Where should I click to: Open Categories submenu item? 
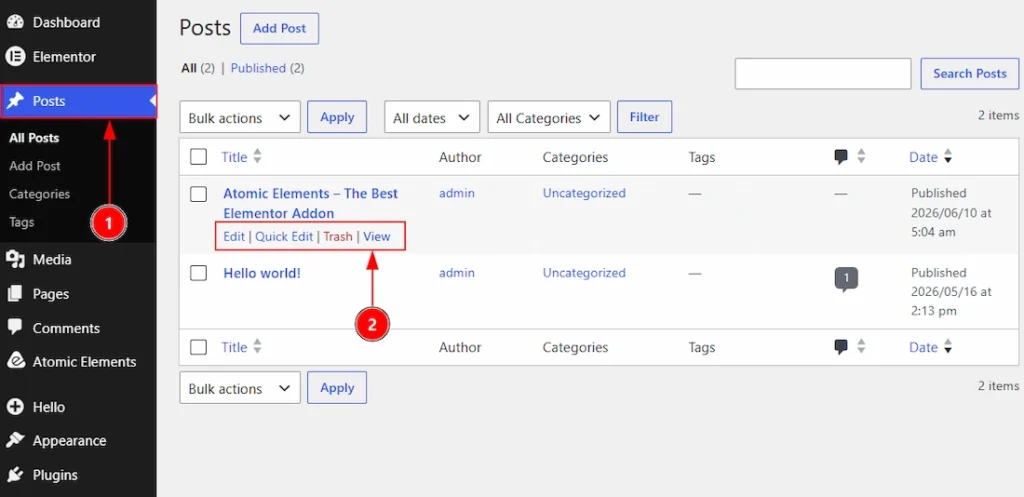coord(39,194)
